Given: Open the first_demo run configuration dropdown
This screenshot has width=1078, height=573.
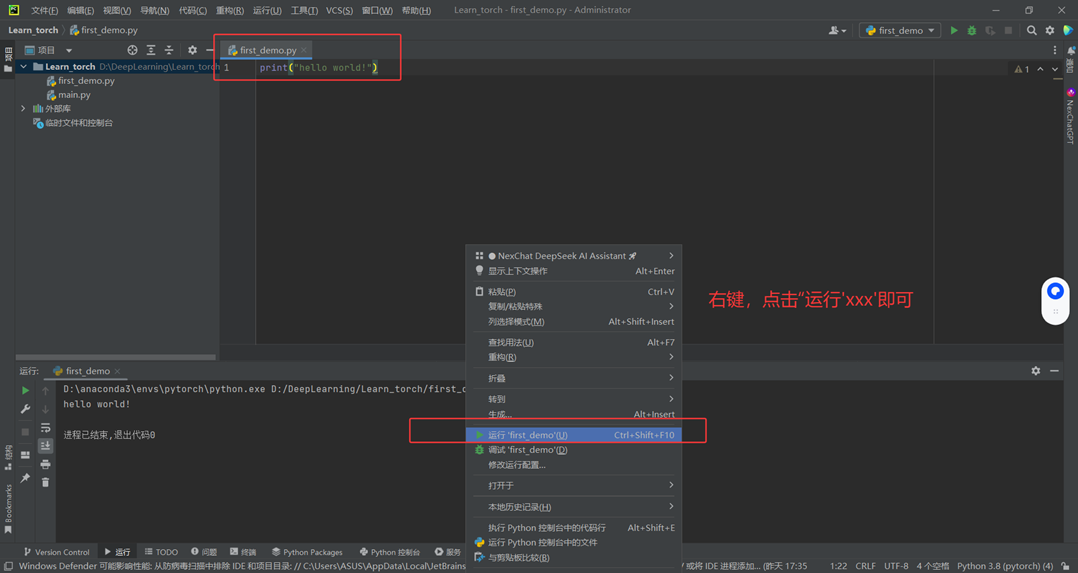Looking at the screenshot, I should (900, 30).
